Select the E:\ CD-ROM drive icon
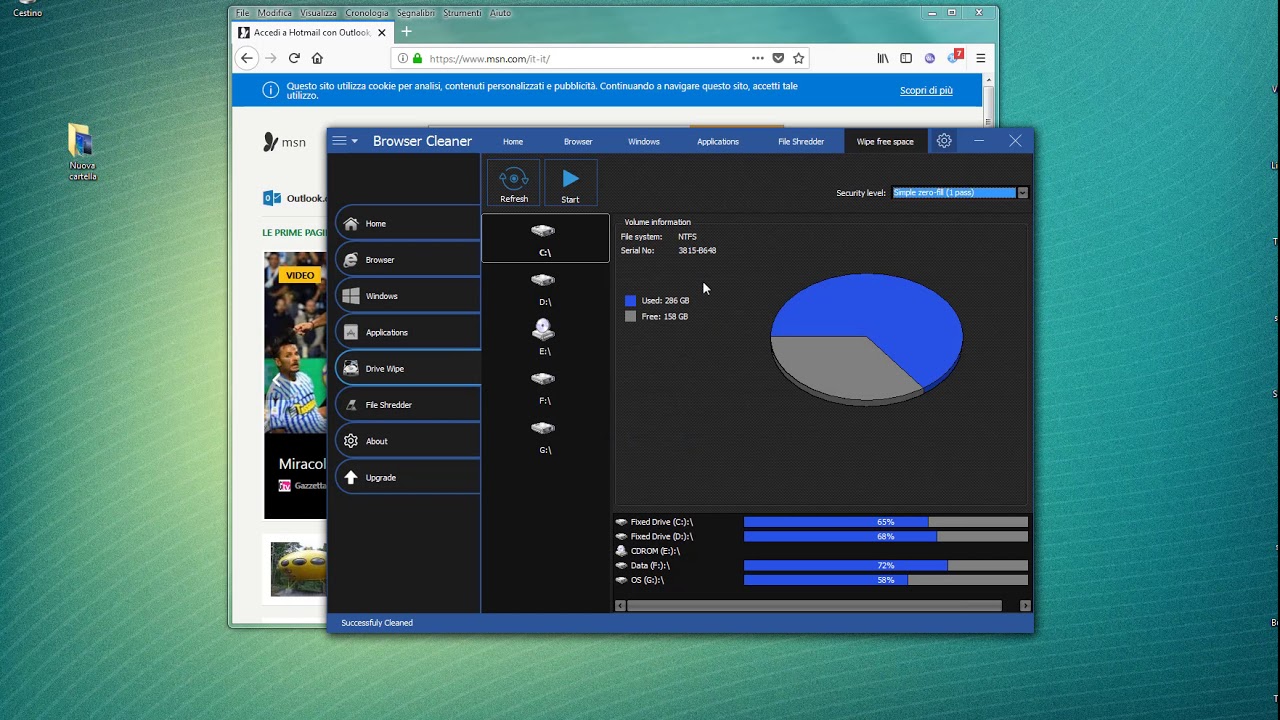 coord(543,329)
